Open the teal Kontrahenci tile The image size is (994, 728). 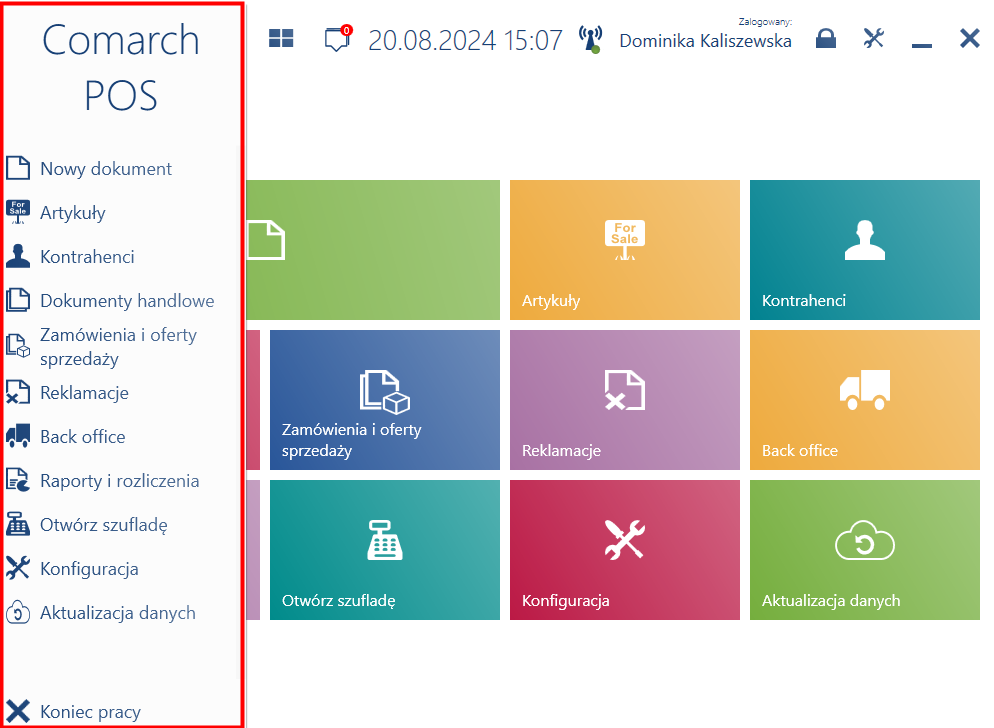pos(865,250)
